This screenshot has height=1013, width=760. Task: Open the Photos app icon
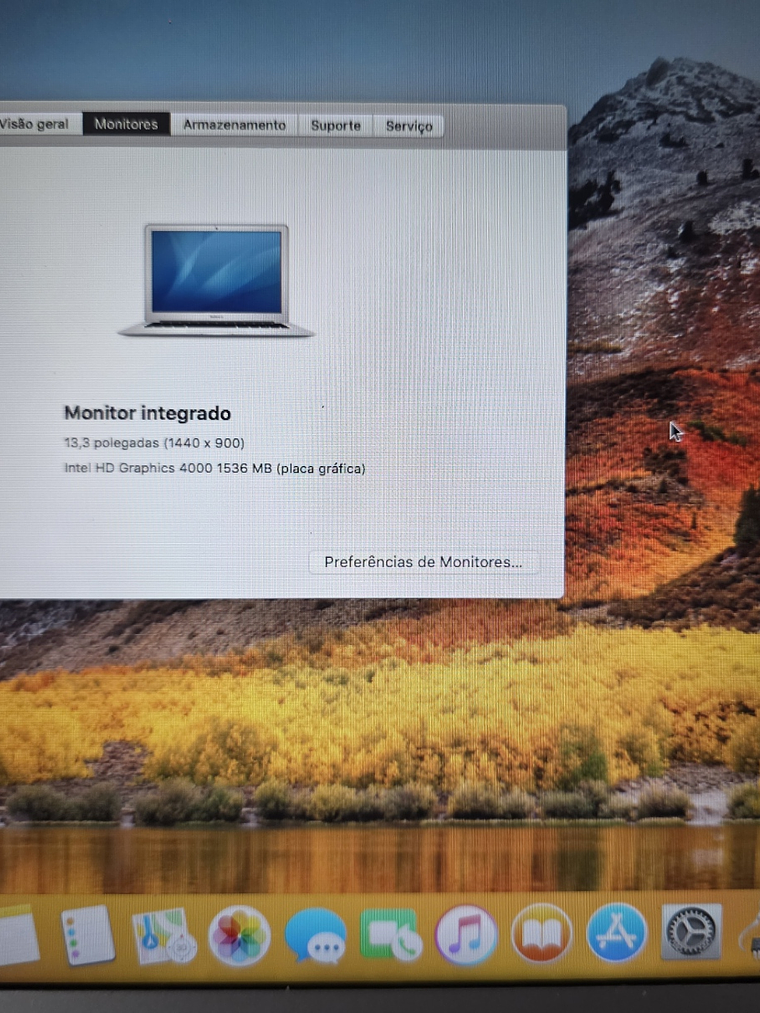239,937
